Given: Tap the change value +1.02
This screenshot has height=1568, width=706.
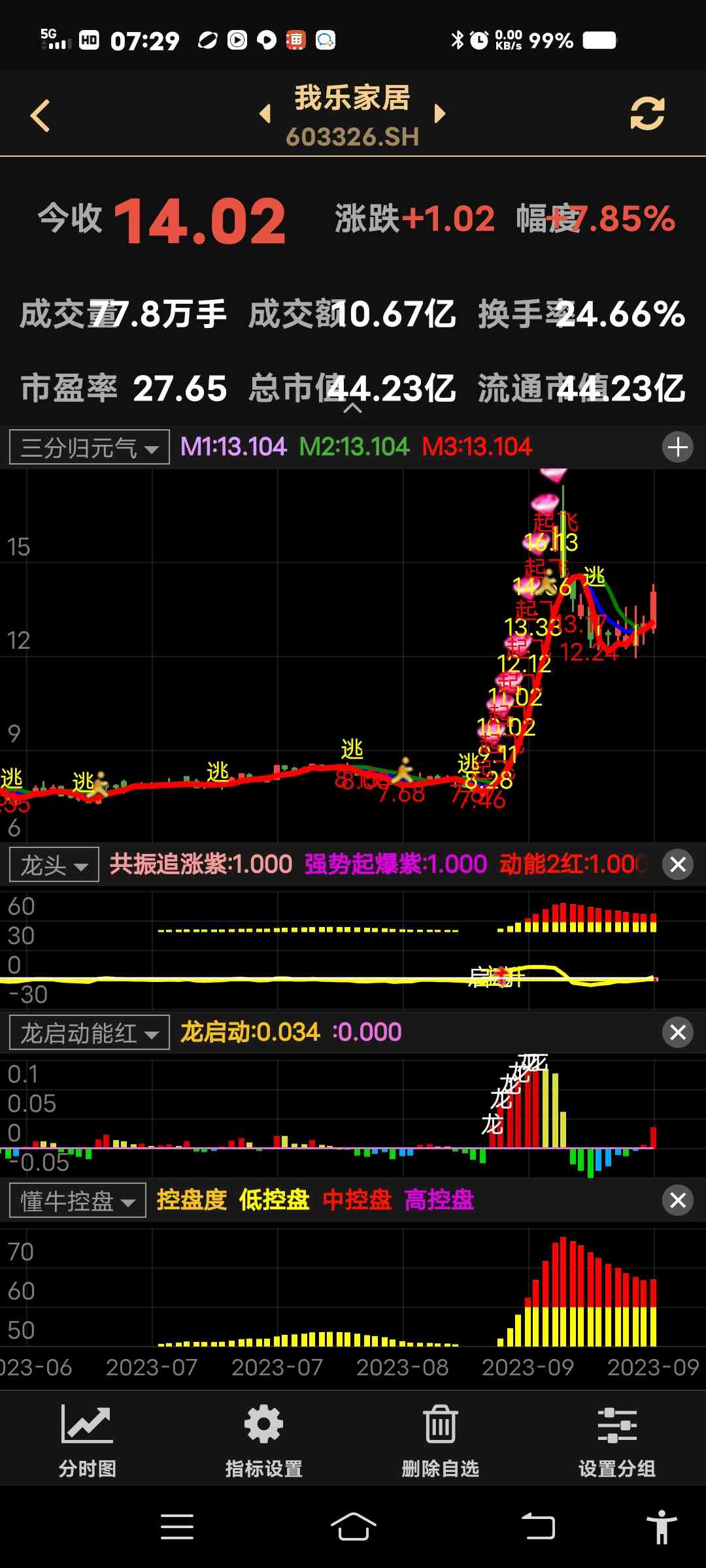Looking at the screenshot, I should pos(448,218).
